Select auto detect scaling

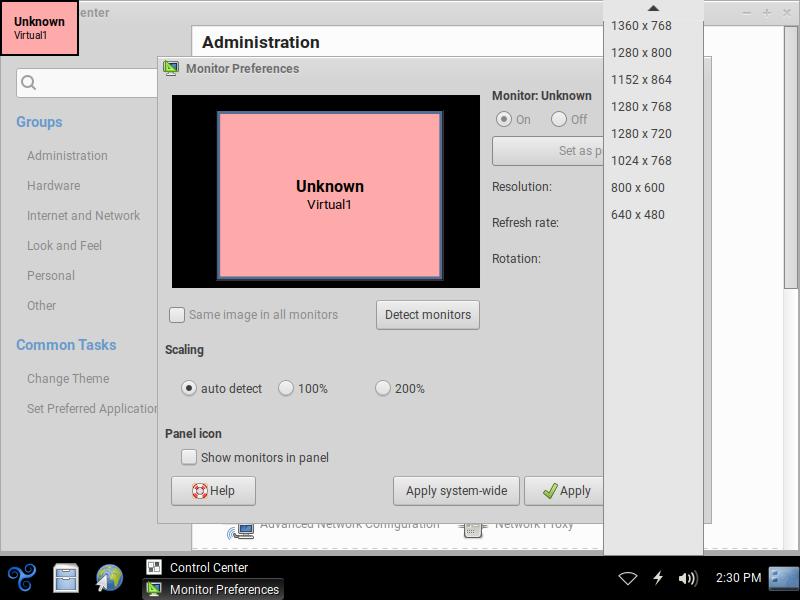[189, 388]
